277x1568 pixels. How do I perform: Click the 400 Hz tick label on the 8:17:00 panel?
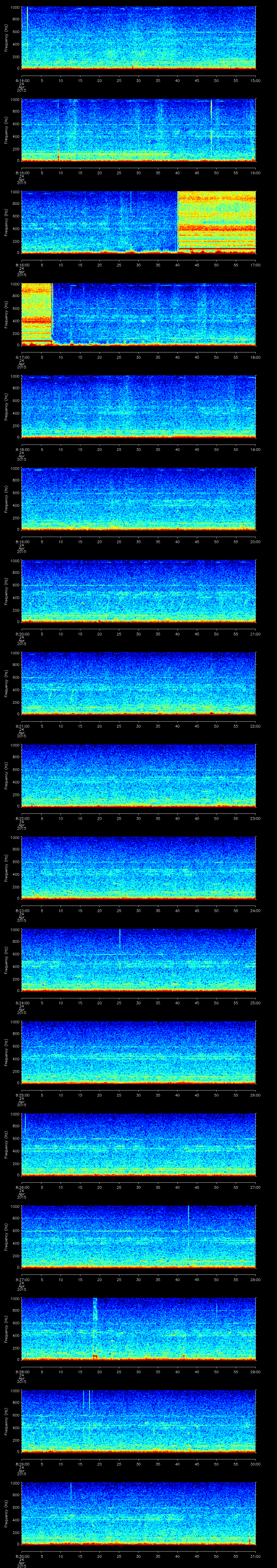tap(16, 321)
